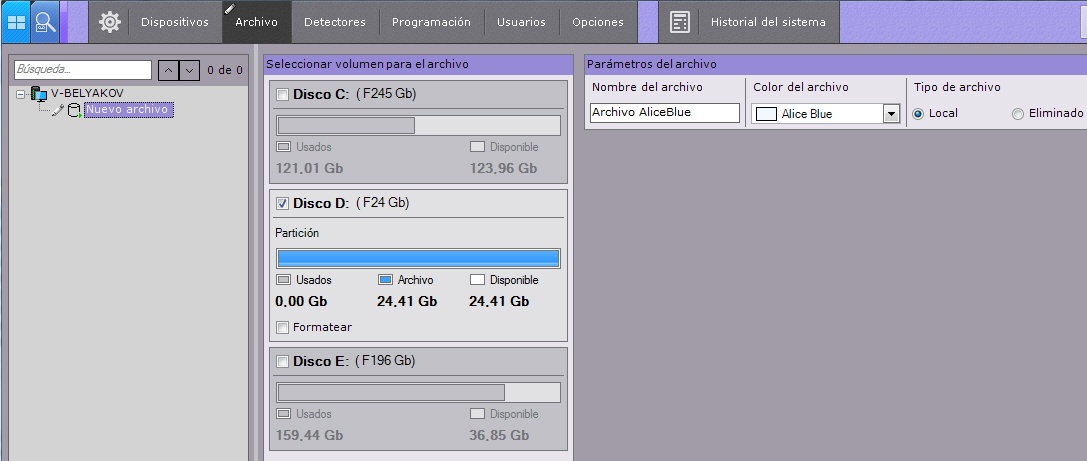Click the system log document icon
Viewport: 1087px width, 461px height.
(x=680, y=22)
